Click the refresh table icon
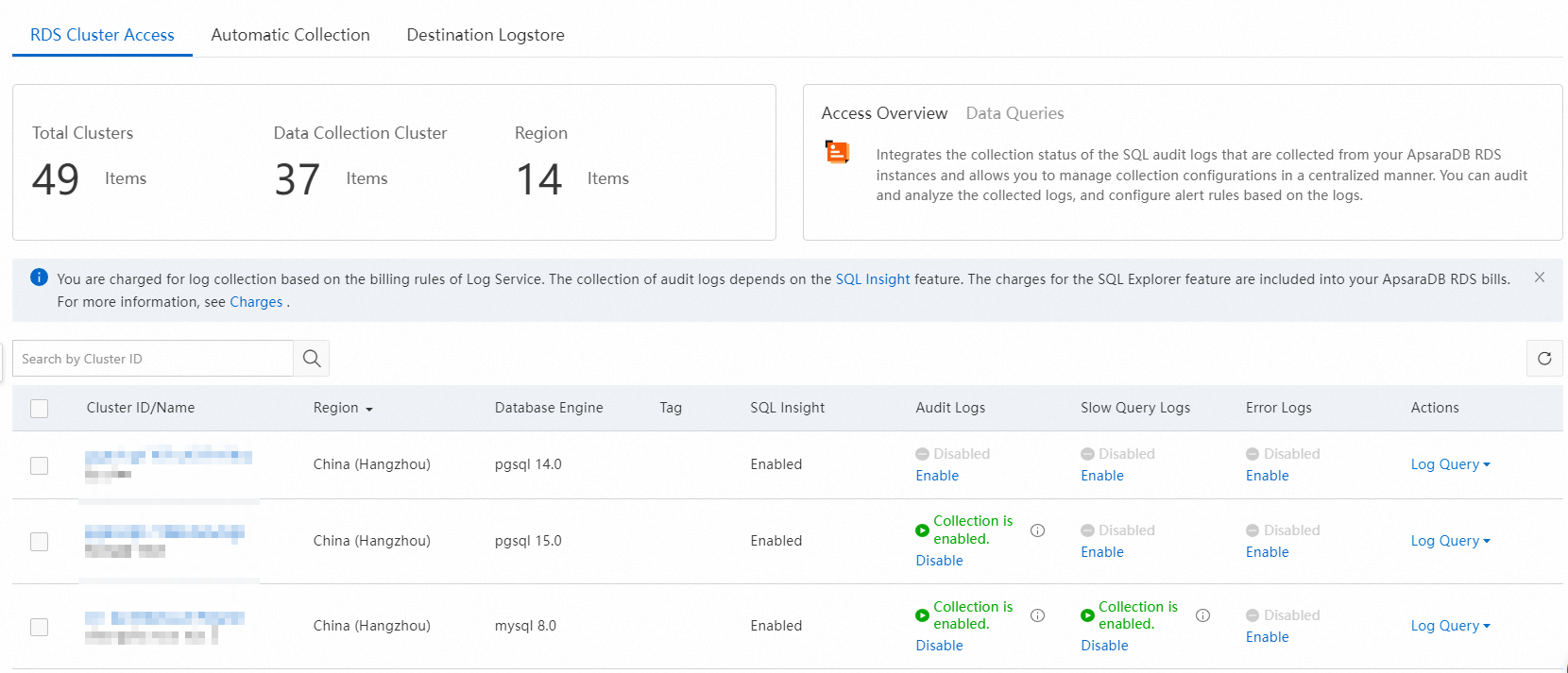 [x=1544, y=359]
